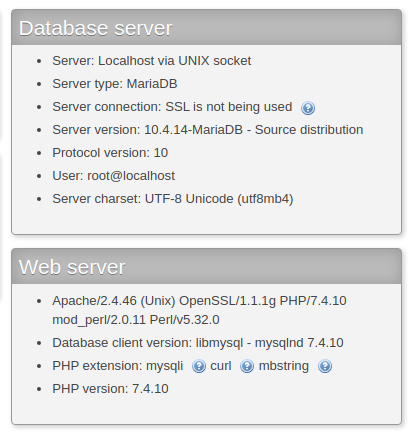Image resolution: width=412 pixels, height=436 pixels.
Task: Click the help icon after mysqli
Action: point(199,367)
